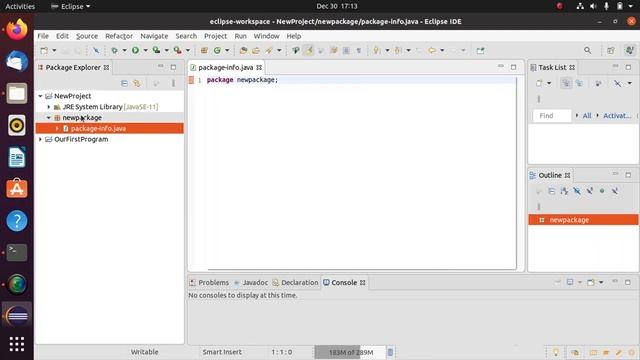The height and width of the screenshot is (360, 640).
Task: Open the Source menu
Action: pyautogui.click(x=87, y=36)
